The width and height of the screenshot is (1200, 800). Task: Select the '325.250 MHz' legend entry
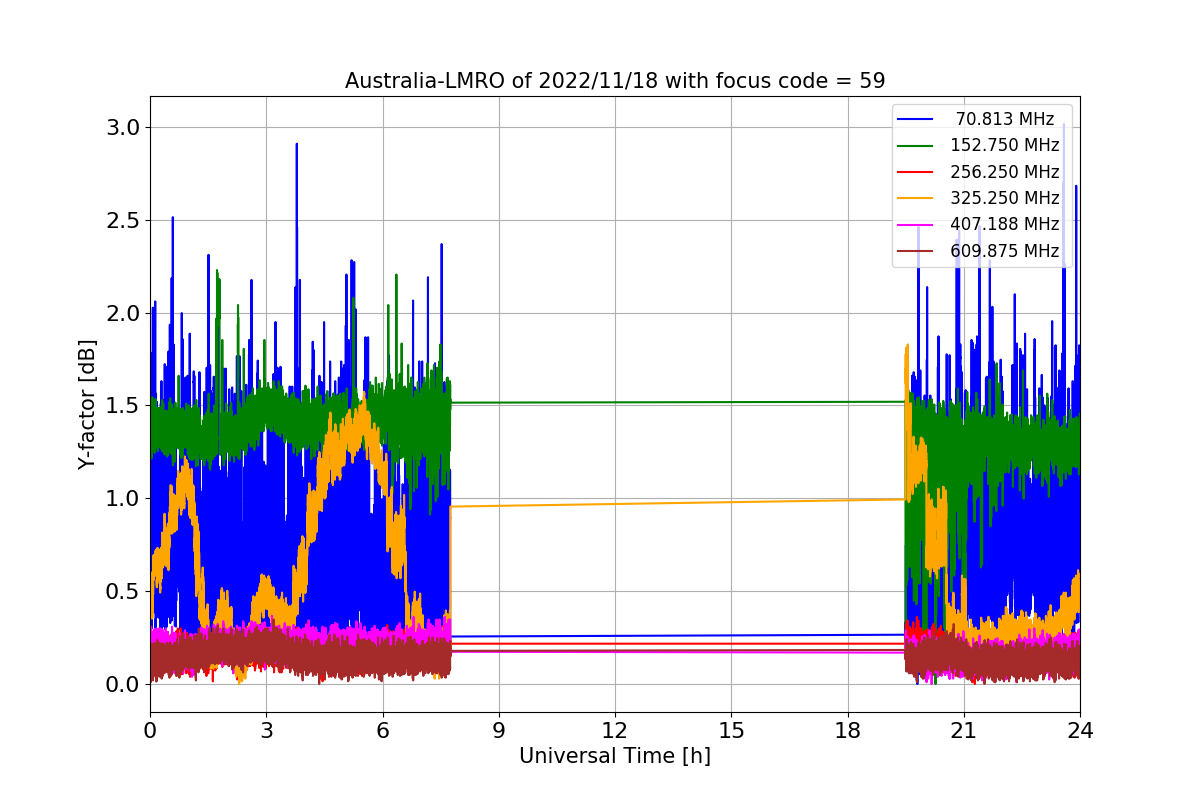click(1005, 198)
